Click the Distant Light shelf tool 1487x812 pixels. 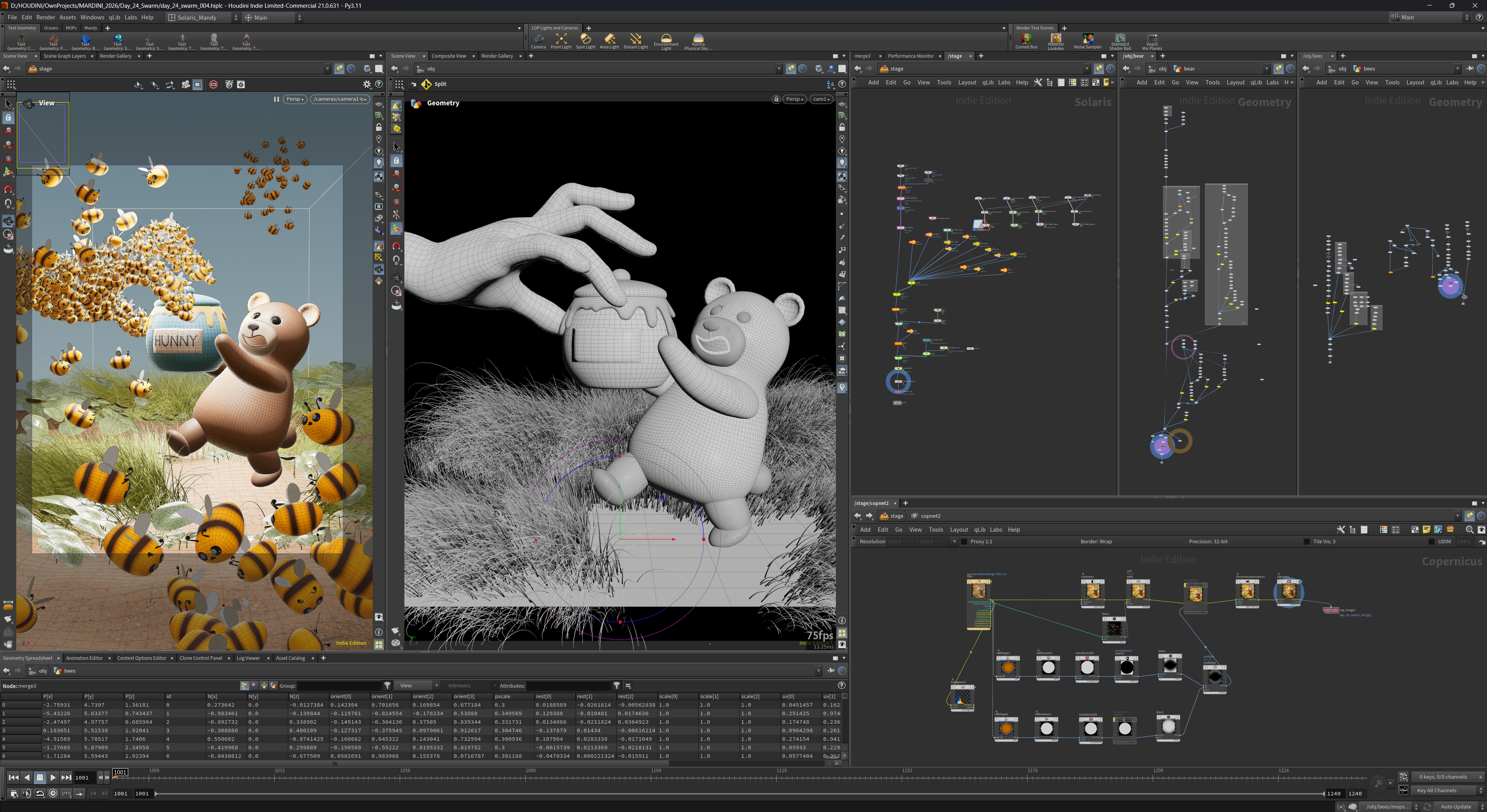tap(636, 40)
